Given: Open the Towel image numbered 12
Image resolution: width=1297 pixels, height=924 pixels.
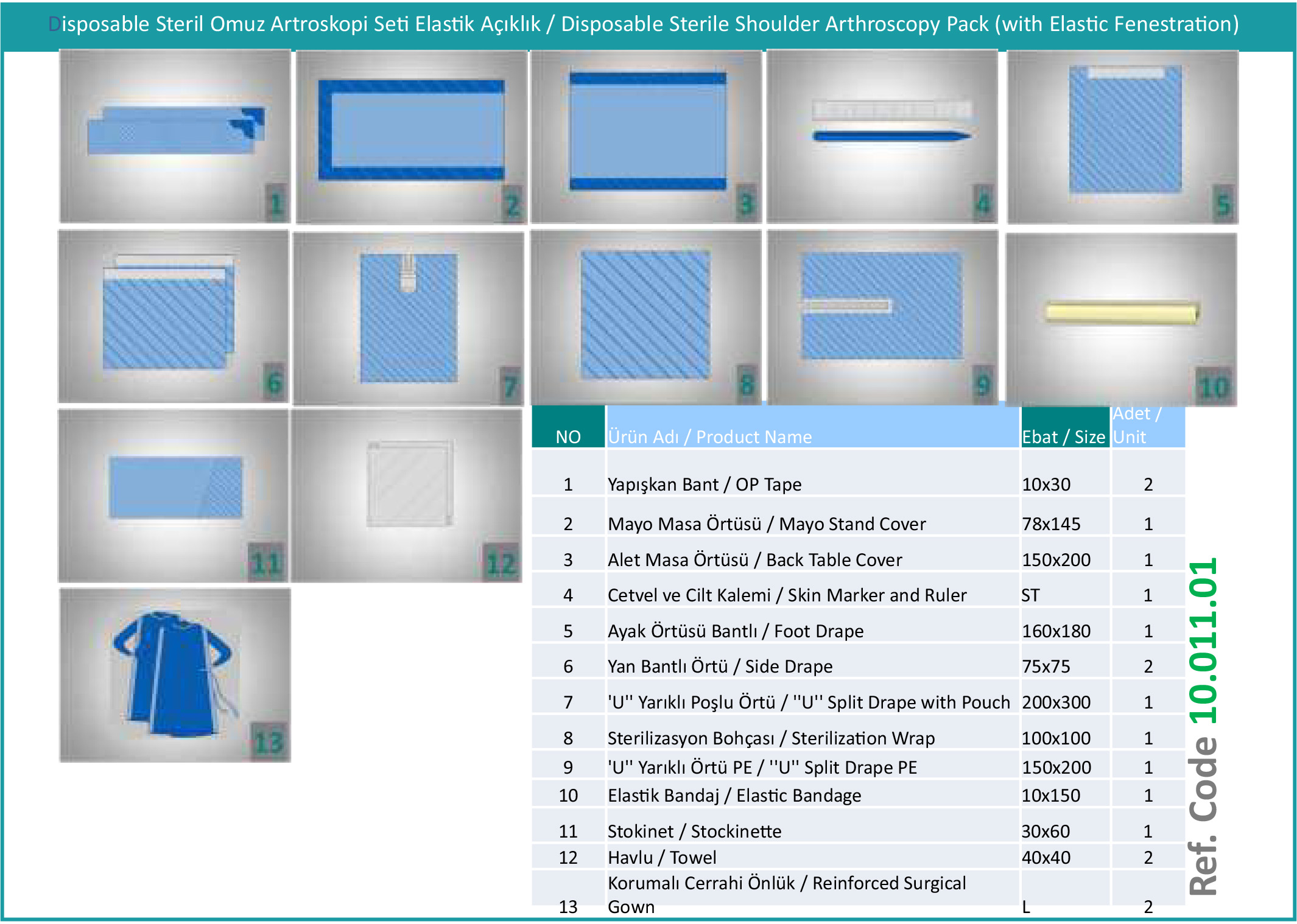Looking at the screenshot, I should coord(407,495).
